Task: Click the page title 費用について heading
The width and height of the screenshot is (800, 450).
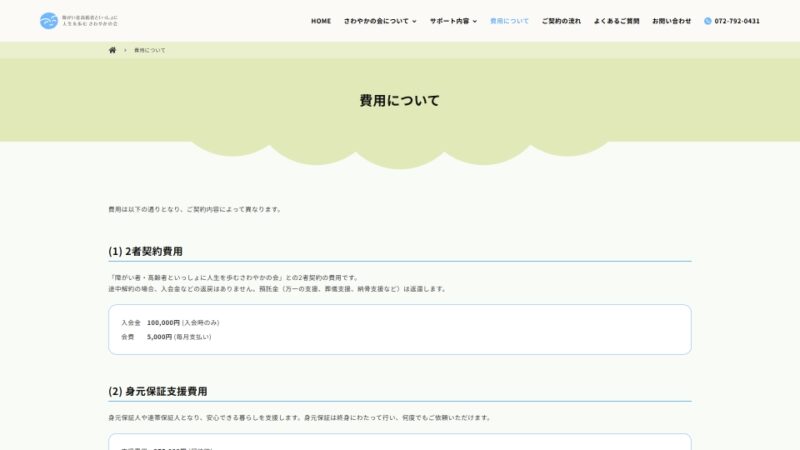Action: 399,101
